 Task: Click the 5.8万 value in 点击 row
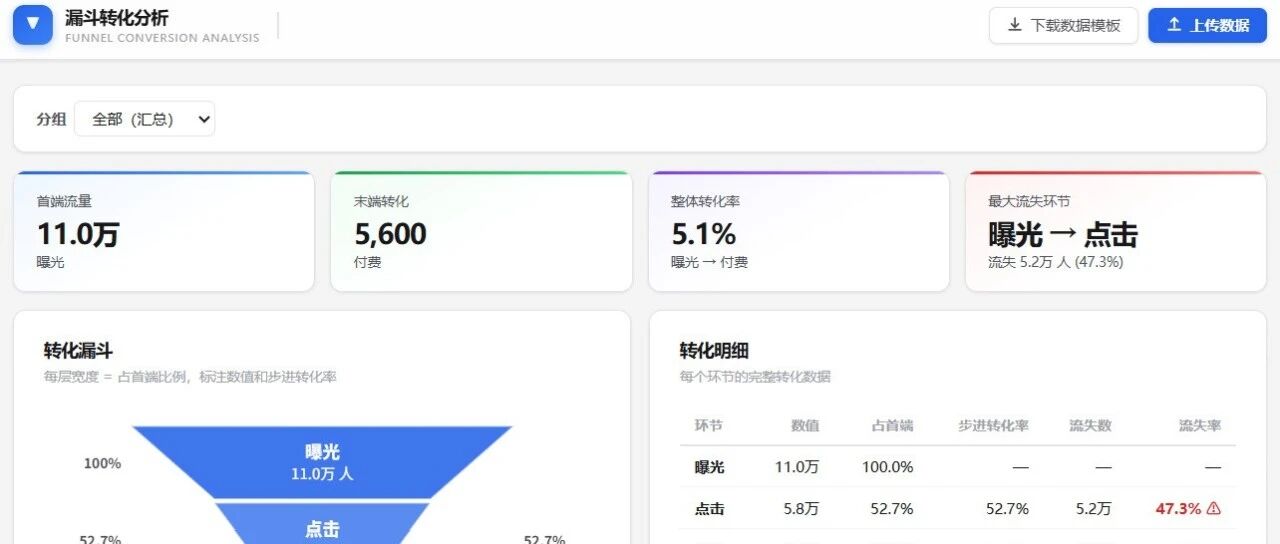click(802, 509)
